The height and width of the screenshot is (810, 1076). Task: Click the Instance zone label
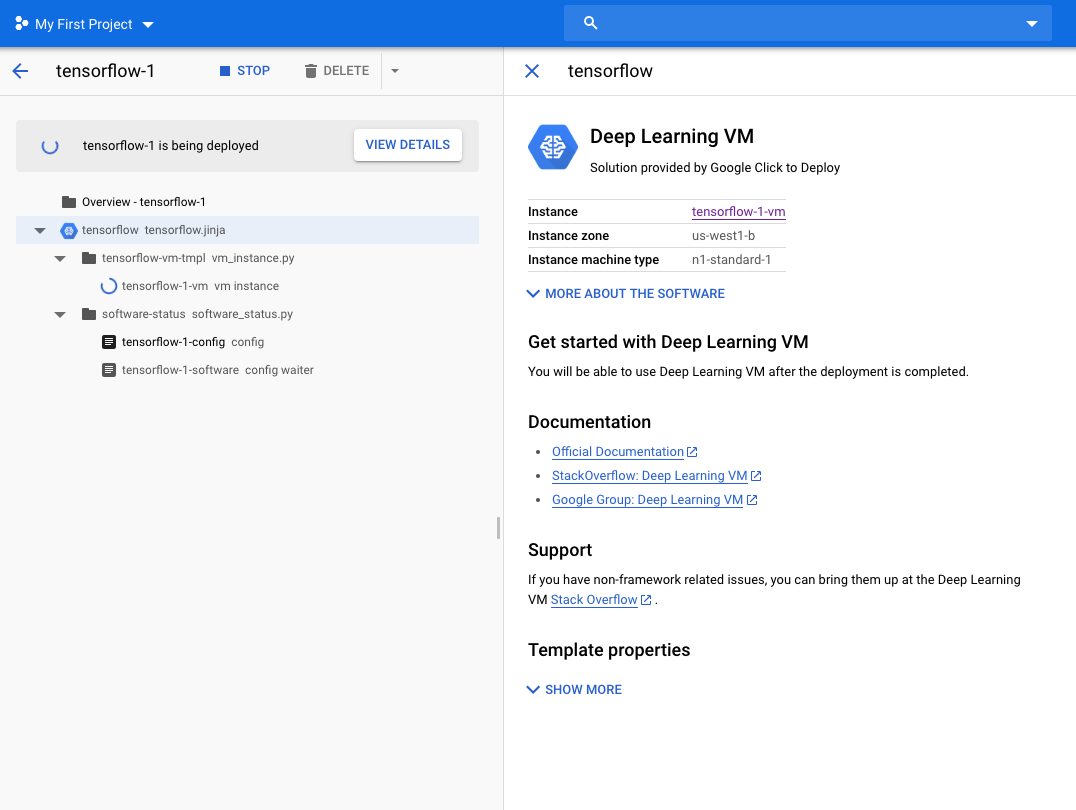coord(568,235)
